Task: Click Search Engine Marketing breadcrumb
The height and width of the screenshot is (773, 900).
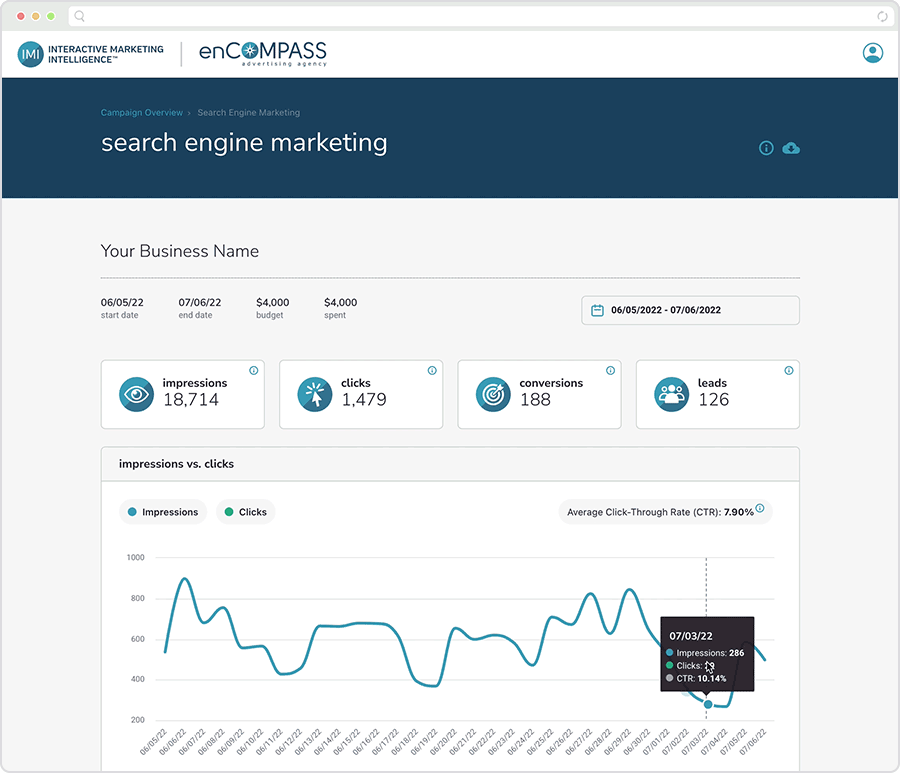Action: pyautogui.click(x=248, y=113)
